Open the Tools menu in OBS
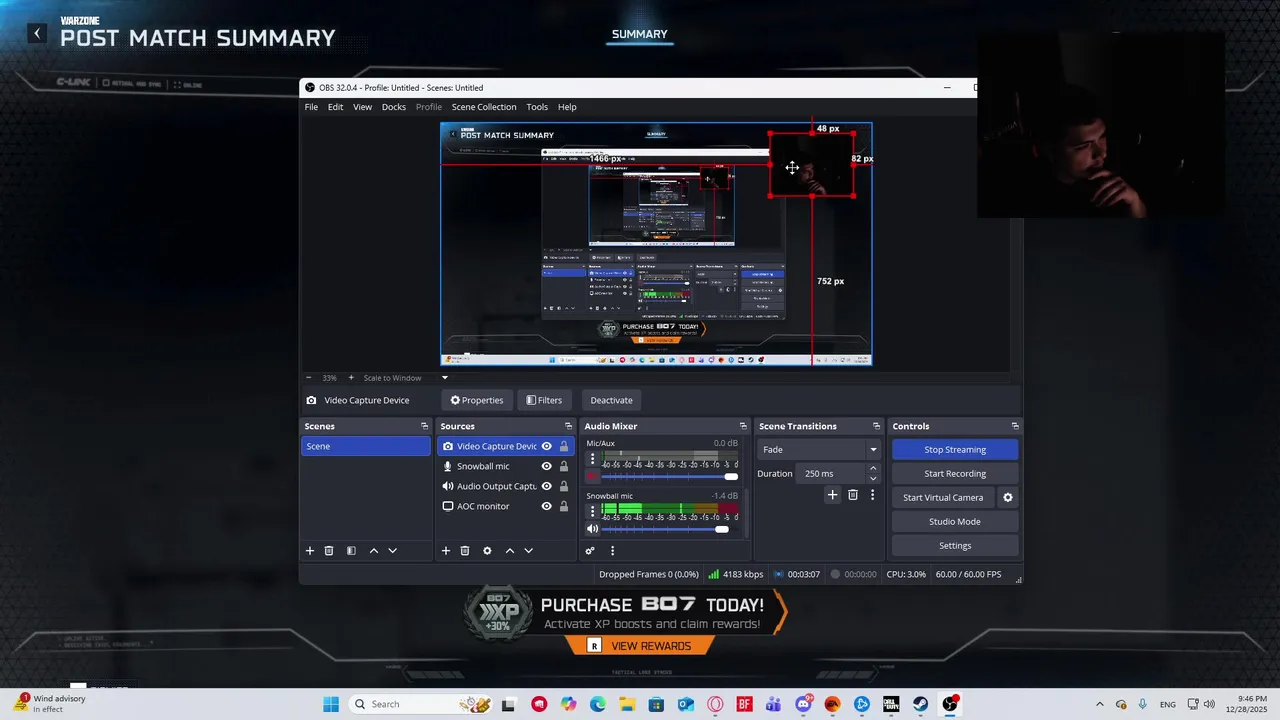 point(537,107)
